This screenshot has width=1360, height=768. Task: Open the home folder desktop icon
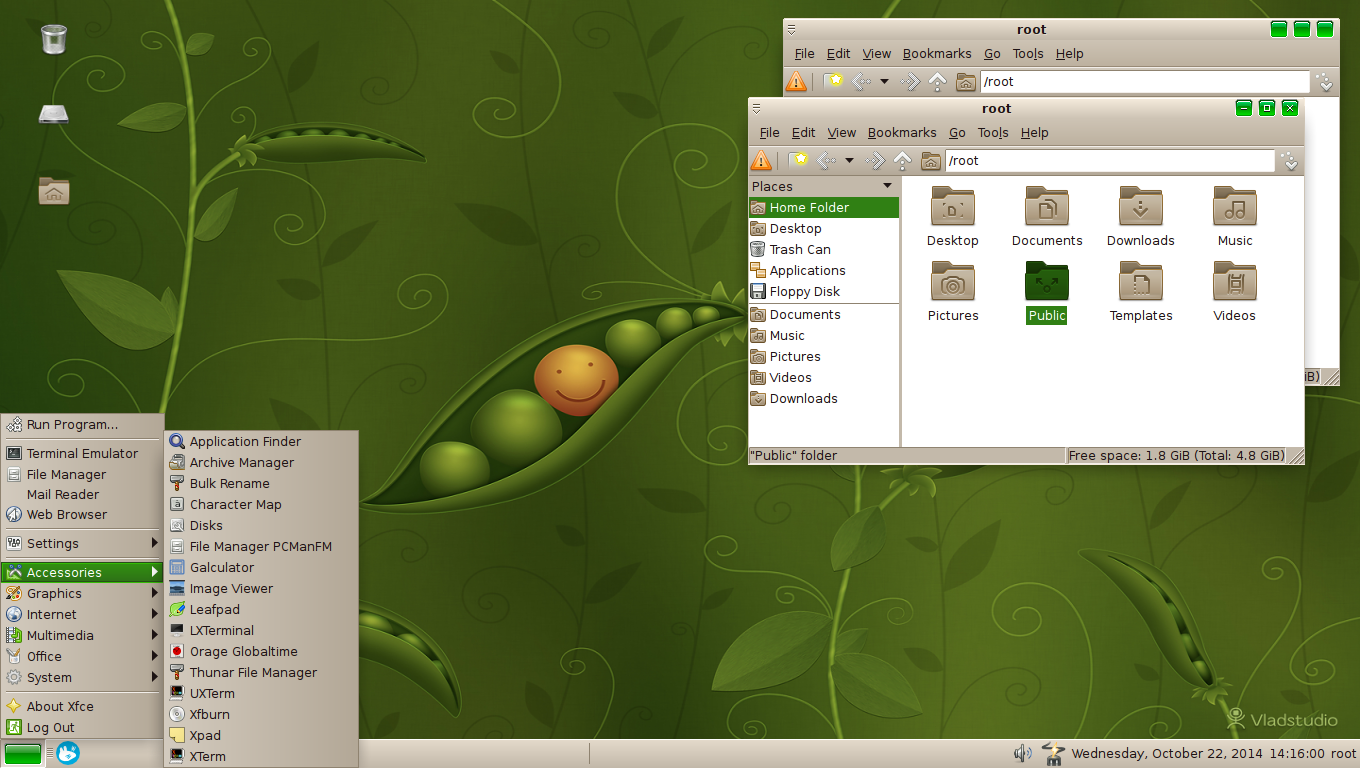[x=53, y=190]
